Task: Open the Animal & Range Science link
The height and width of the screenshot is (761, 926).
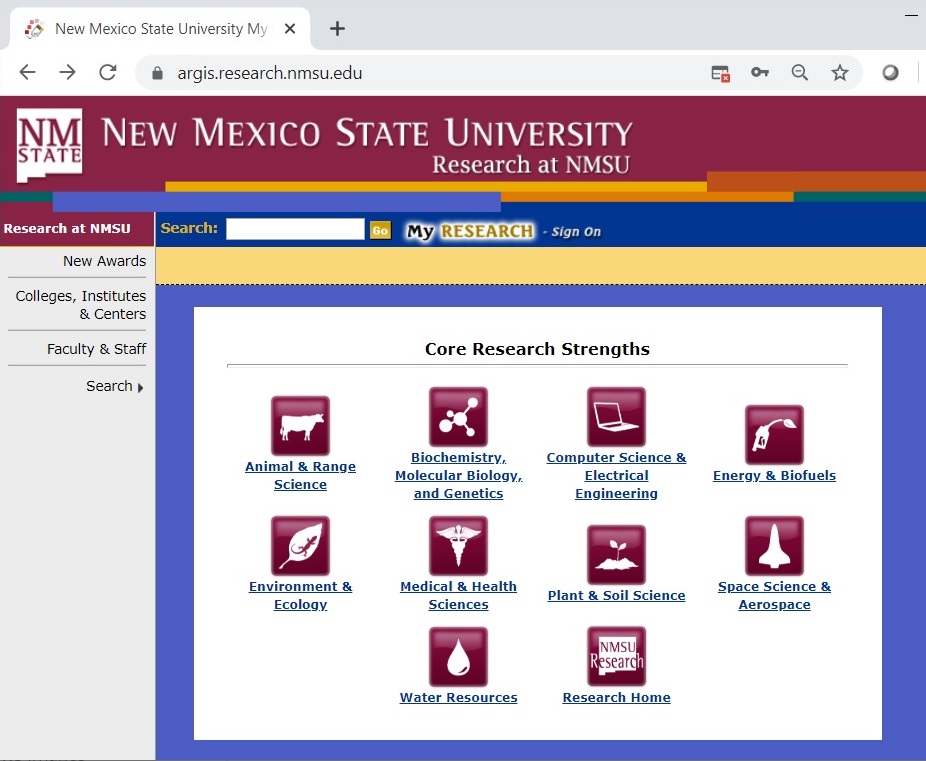Action: (300, 475)
